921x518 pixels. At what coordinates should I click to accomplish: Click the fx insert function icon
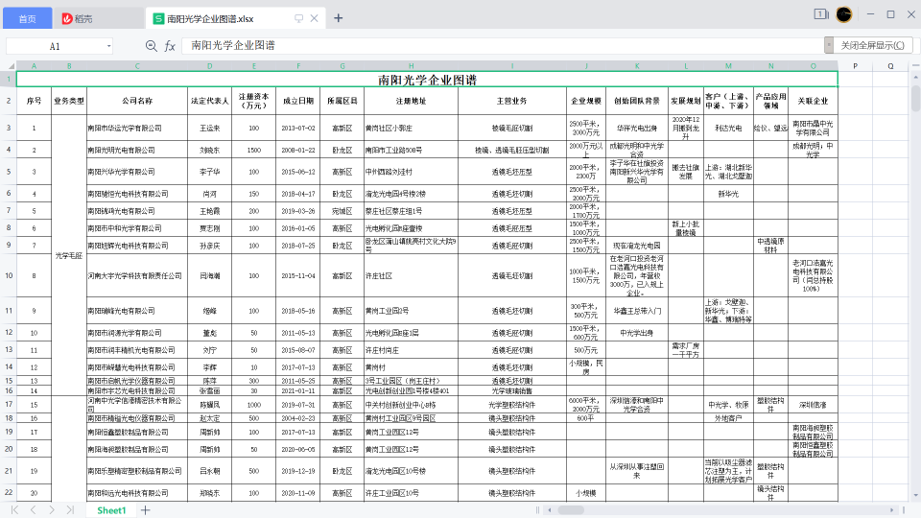coord(170,46)
